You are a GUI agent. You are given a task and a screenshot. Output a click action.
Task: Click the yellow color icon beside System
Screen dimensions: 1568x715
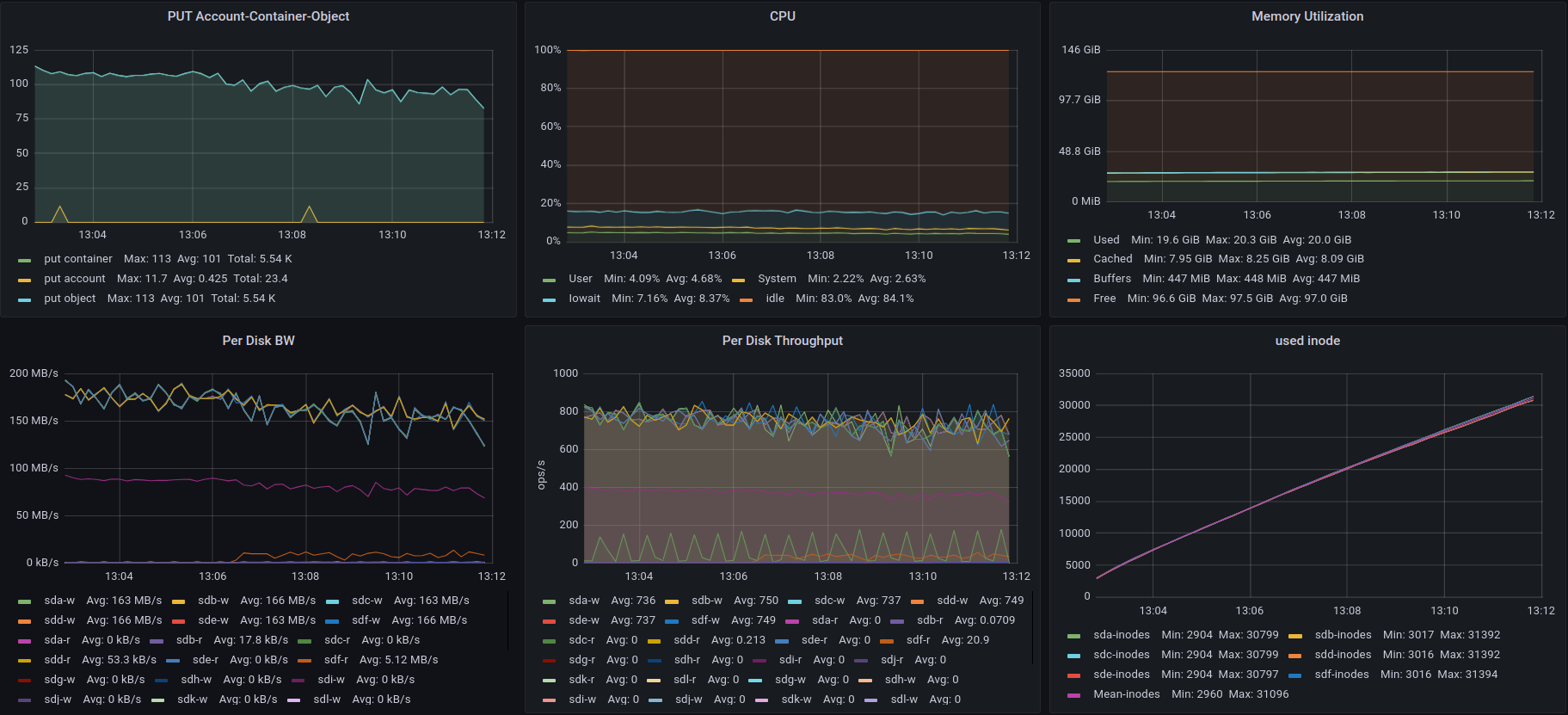pos(738,280)
